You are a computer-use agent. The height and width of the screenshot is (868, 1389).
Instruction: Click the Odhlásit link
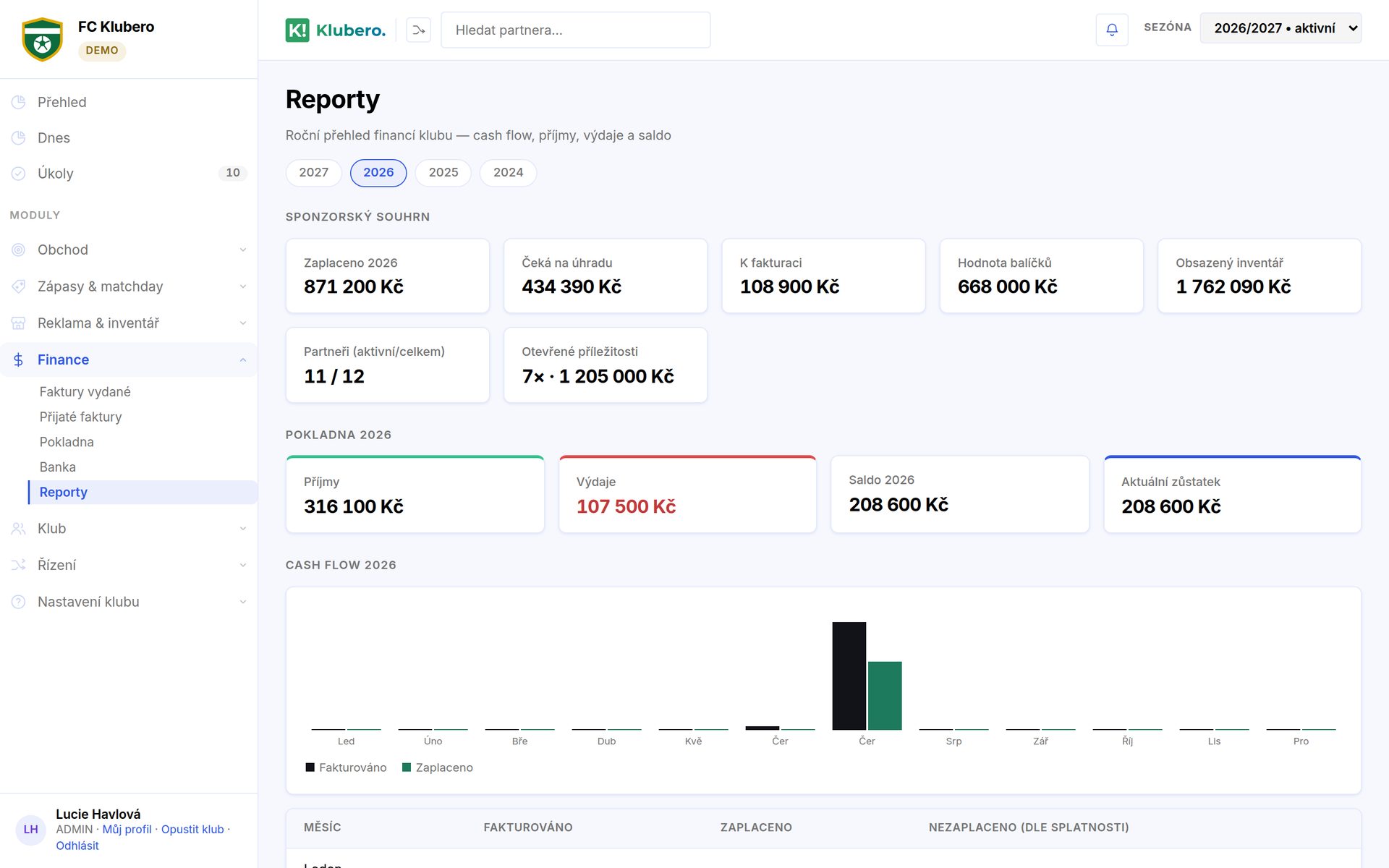(x=77, y=846)
